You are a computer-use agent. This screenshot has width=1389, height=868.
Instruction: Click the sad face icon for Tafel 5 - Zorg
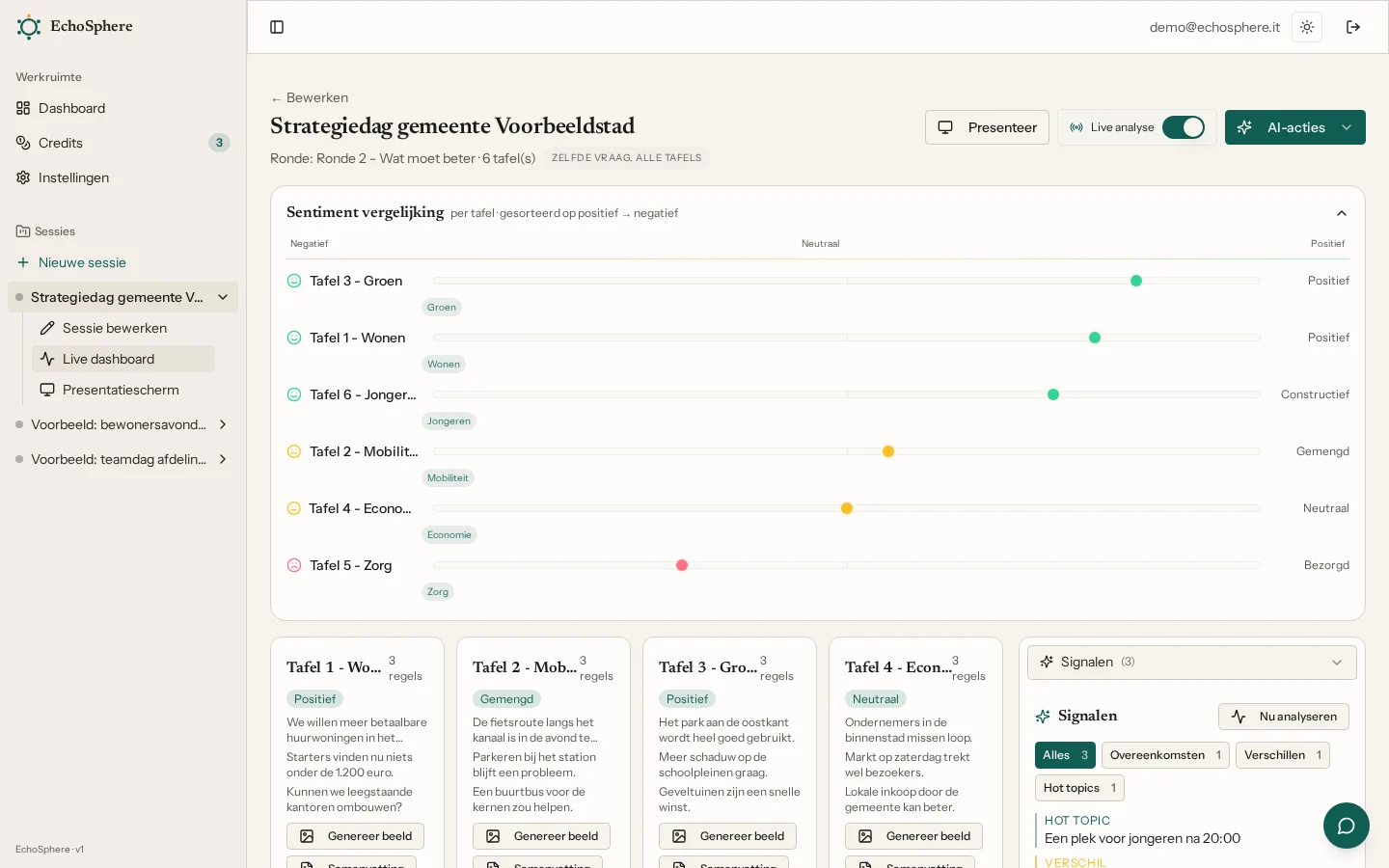[x=294, y=565]
